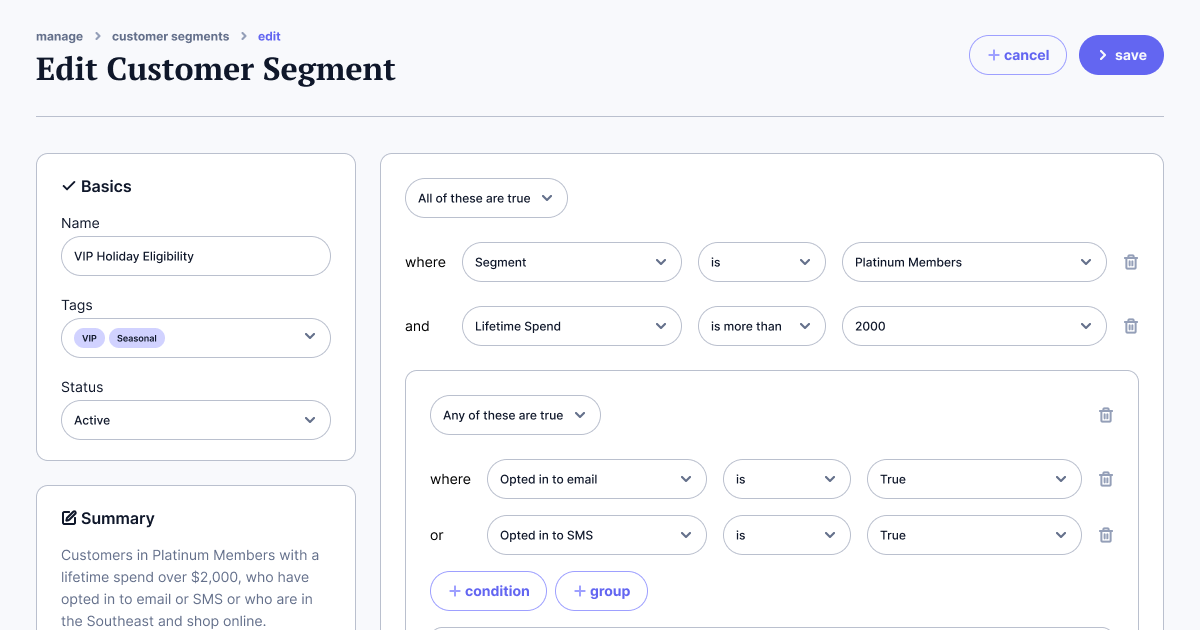Click the Basics heading
Screen dimensions: 1200x630
click(106, 186)
